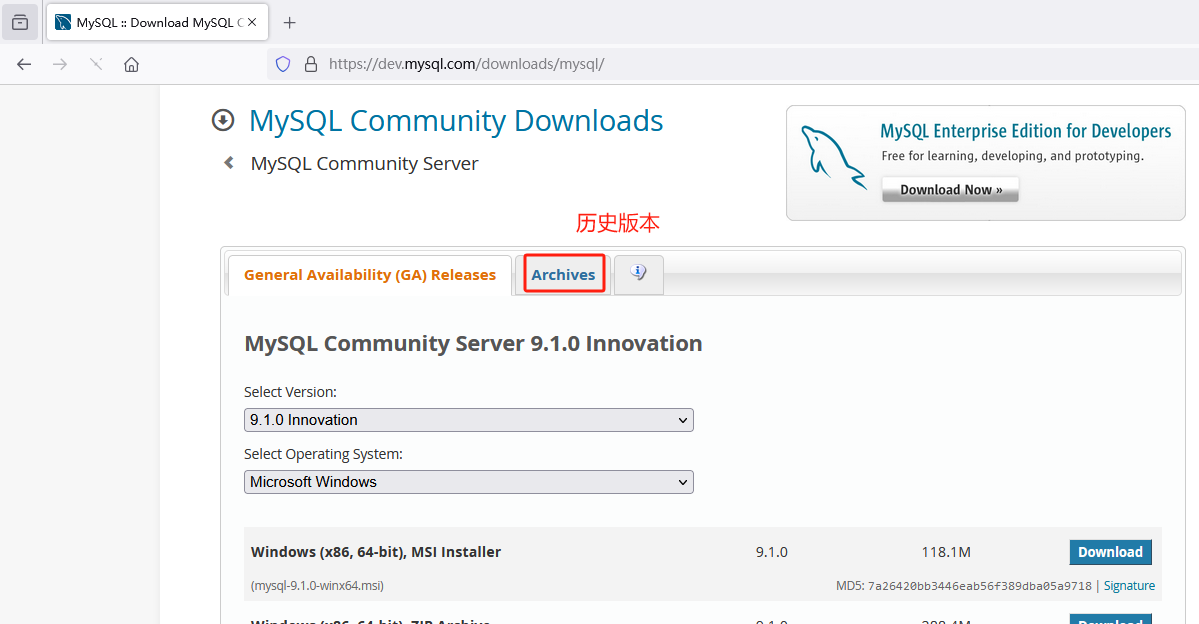Click the browser Home icon
Screen dimensions: 1199x624
131,63
